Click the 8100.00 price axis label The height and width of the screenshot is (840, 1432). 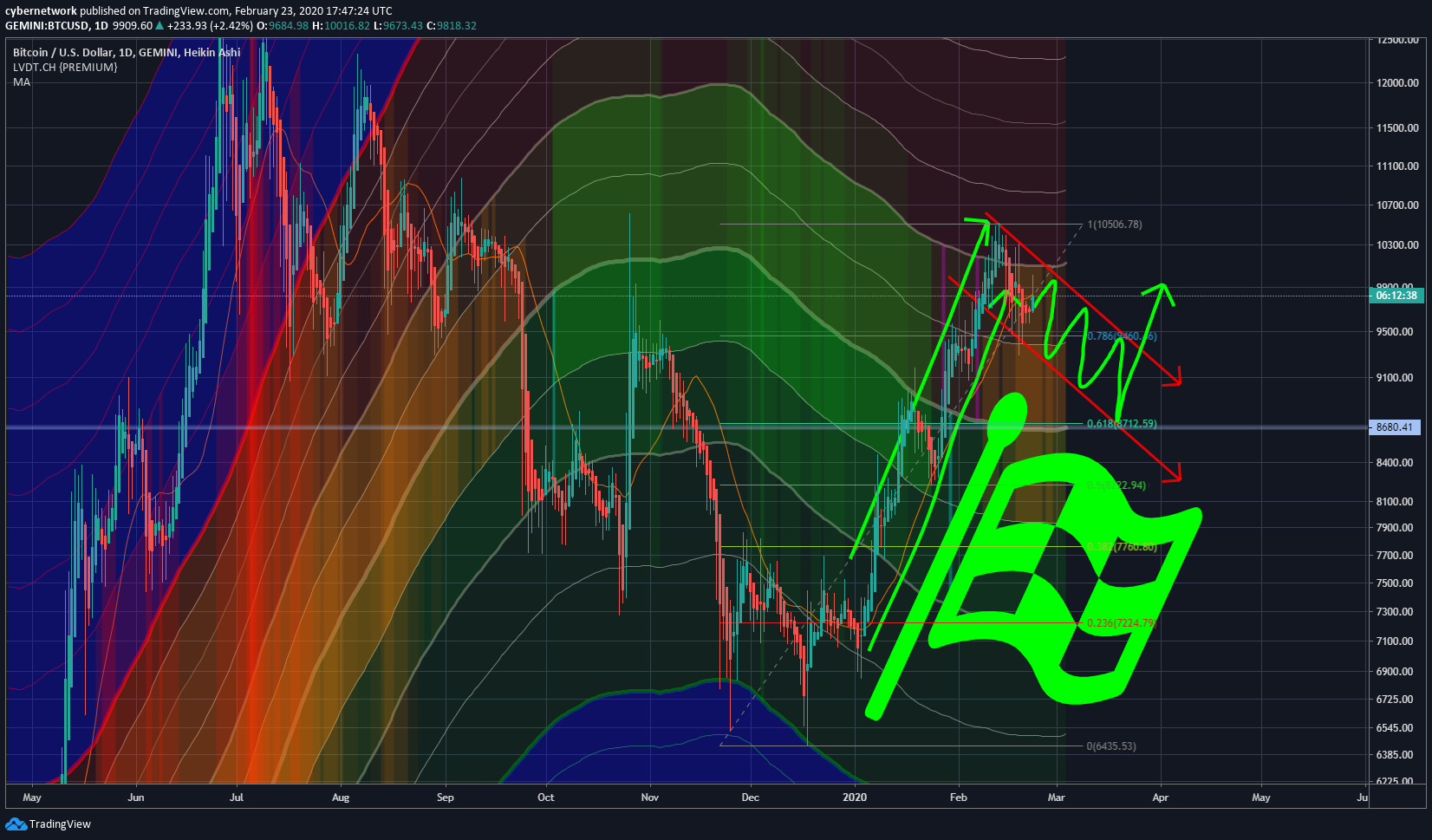(x=1395, y=501)
